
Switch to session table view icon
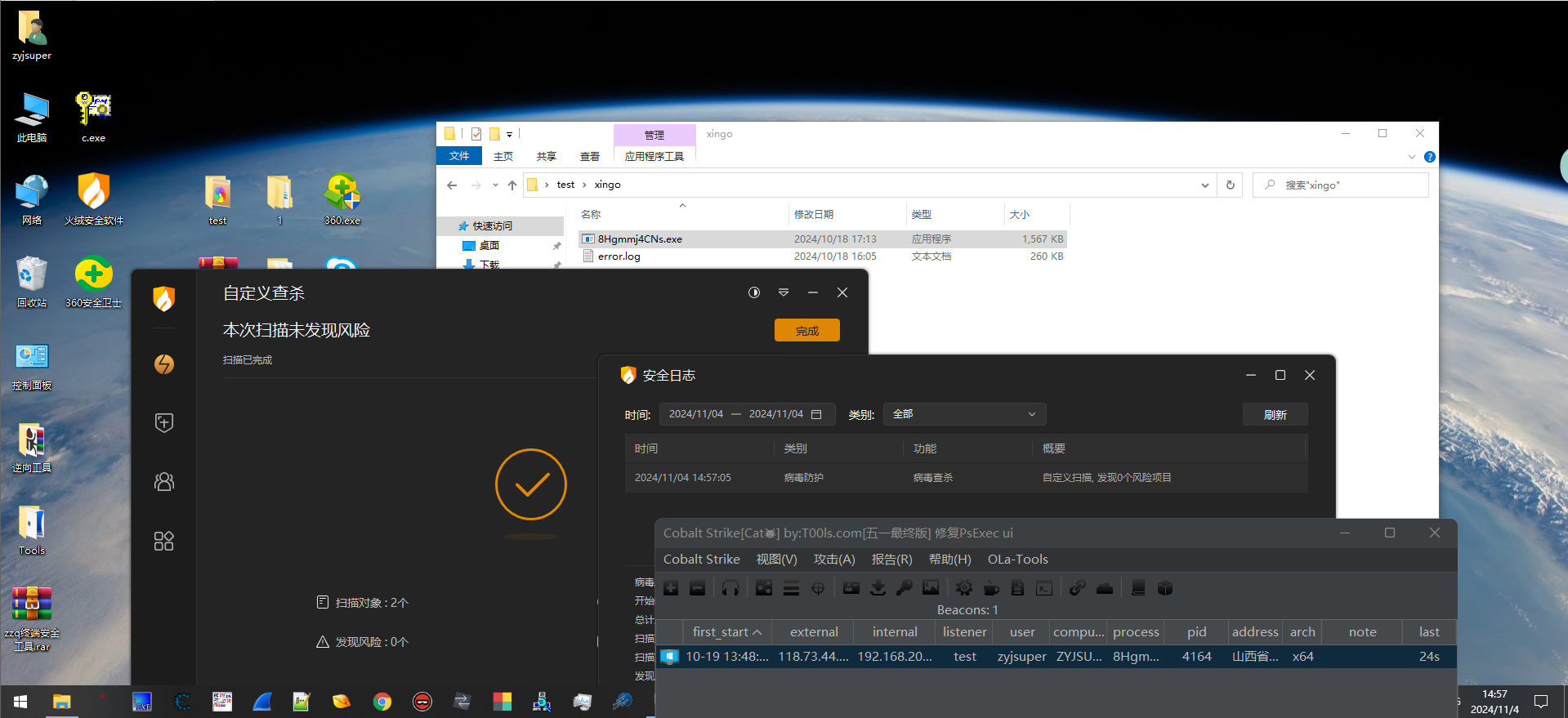791,588
